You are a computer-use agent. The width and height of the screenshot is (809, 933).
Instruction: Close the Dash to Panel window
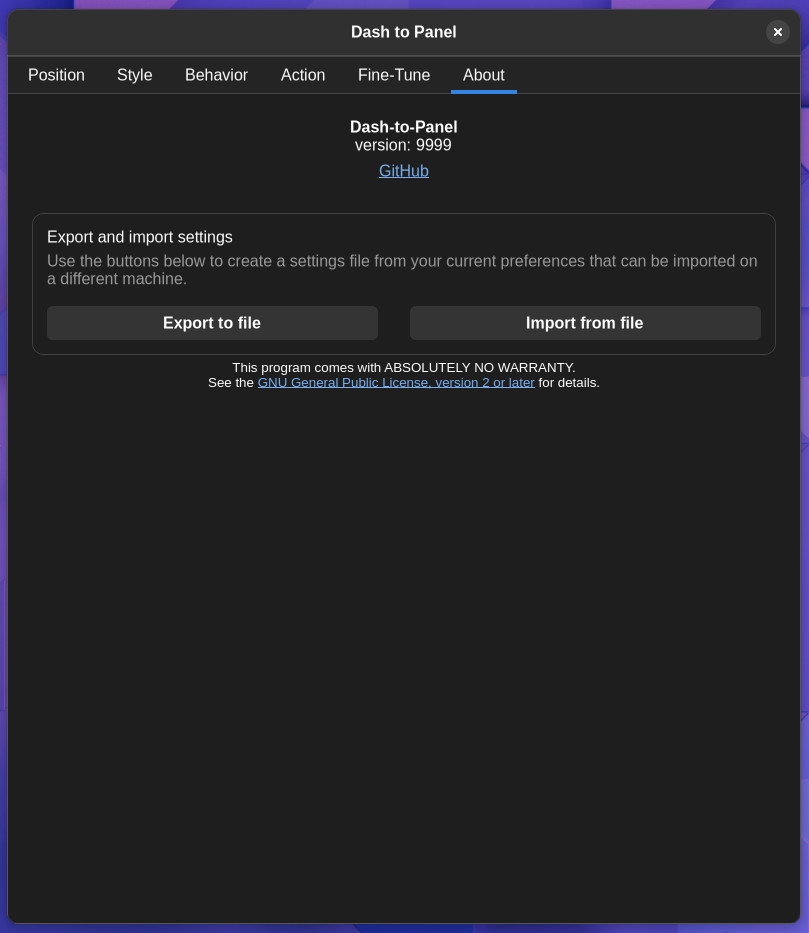pos(777,32)
